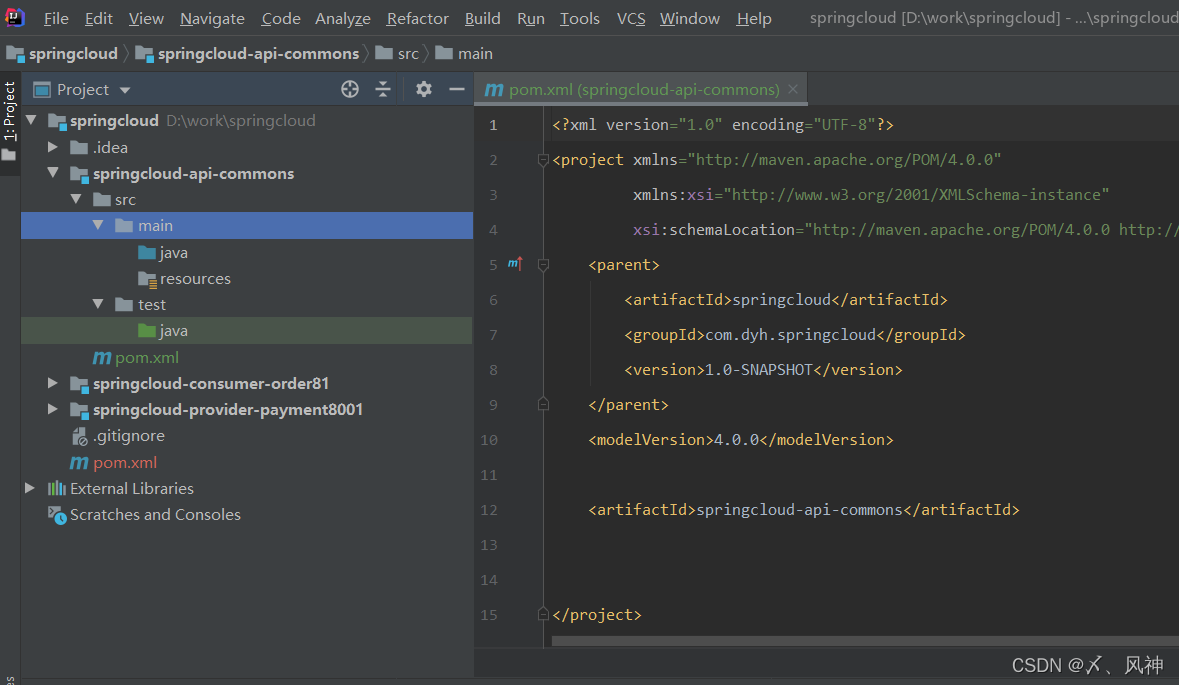
Task: Select pom.xml under springcloud-api-commons
Action: point(136,357)
